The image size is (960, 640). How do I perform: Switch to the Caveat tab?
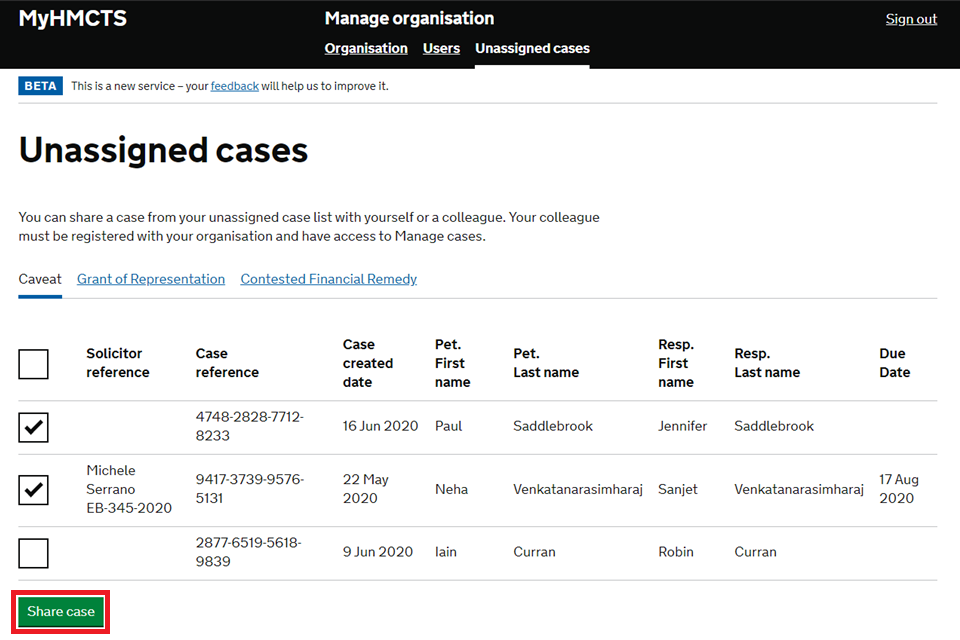[x=40, y=279]
